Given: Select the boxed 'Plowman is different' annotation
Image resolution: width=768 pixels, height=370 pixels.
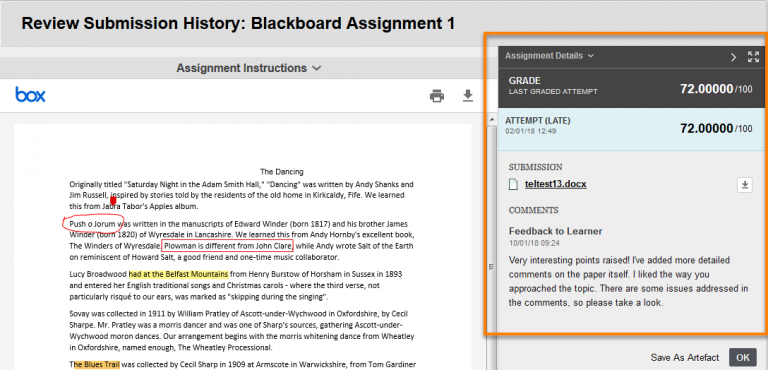Looking at the screenshot, I should click(227, 246).
